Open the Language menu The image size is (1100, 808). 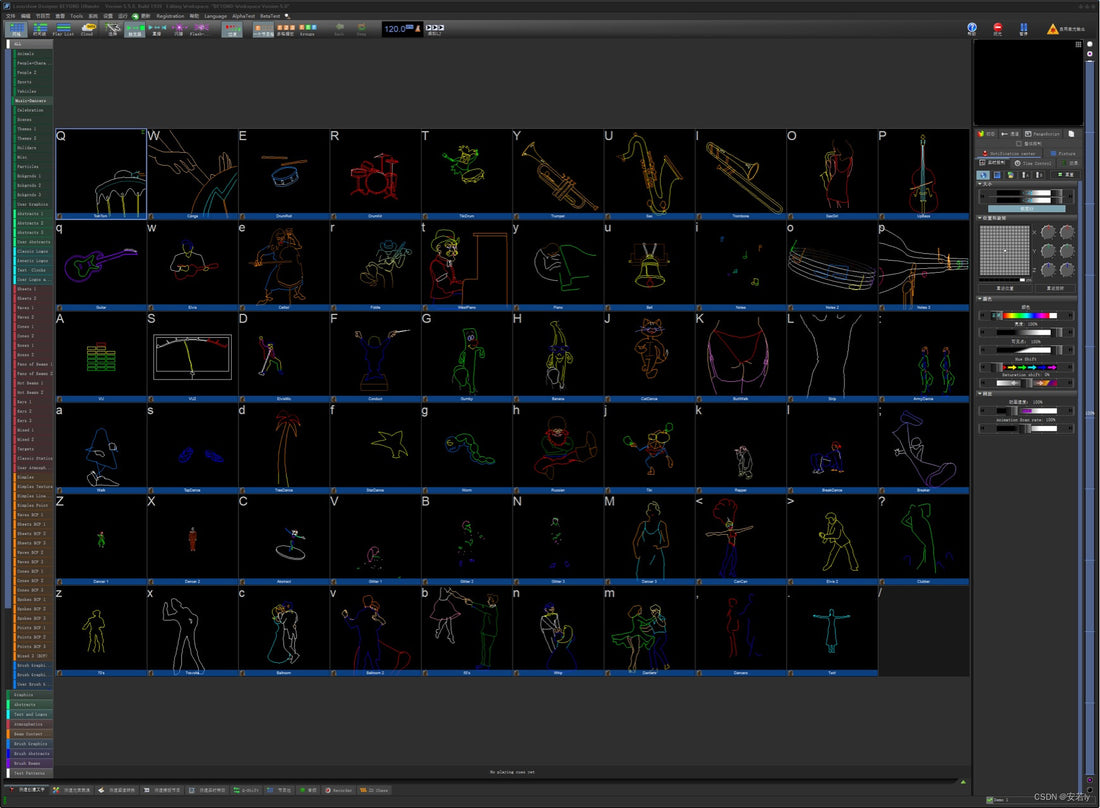pos(215,15)
